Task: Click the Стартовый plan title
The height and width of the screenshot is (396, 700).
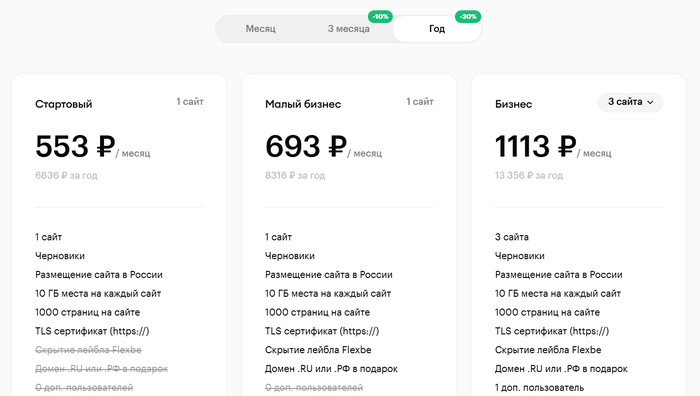Action: point(64,104)
